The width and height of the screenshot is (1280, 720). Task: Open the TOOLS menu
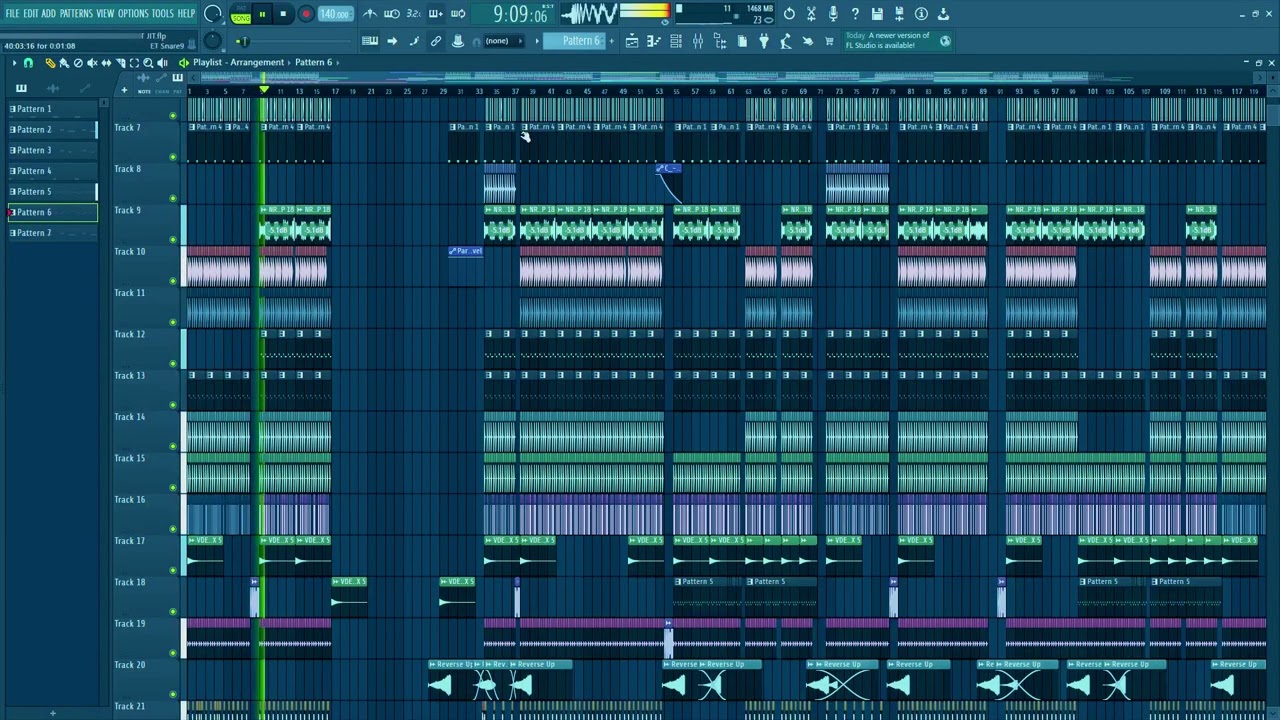tap(163, 13)
